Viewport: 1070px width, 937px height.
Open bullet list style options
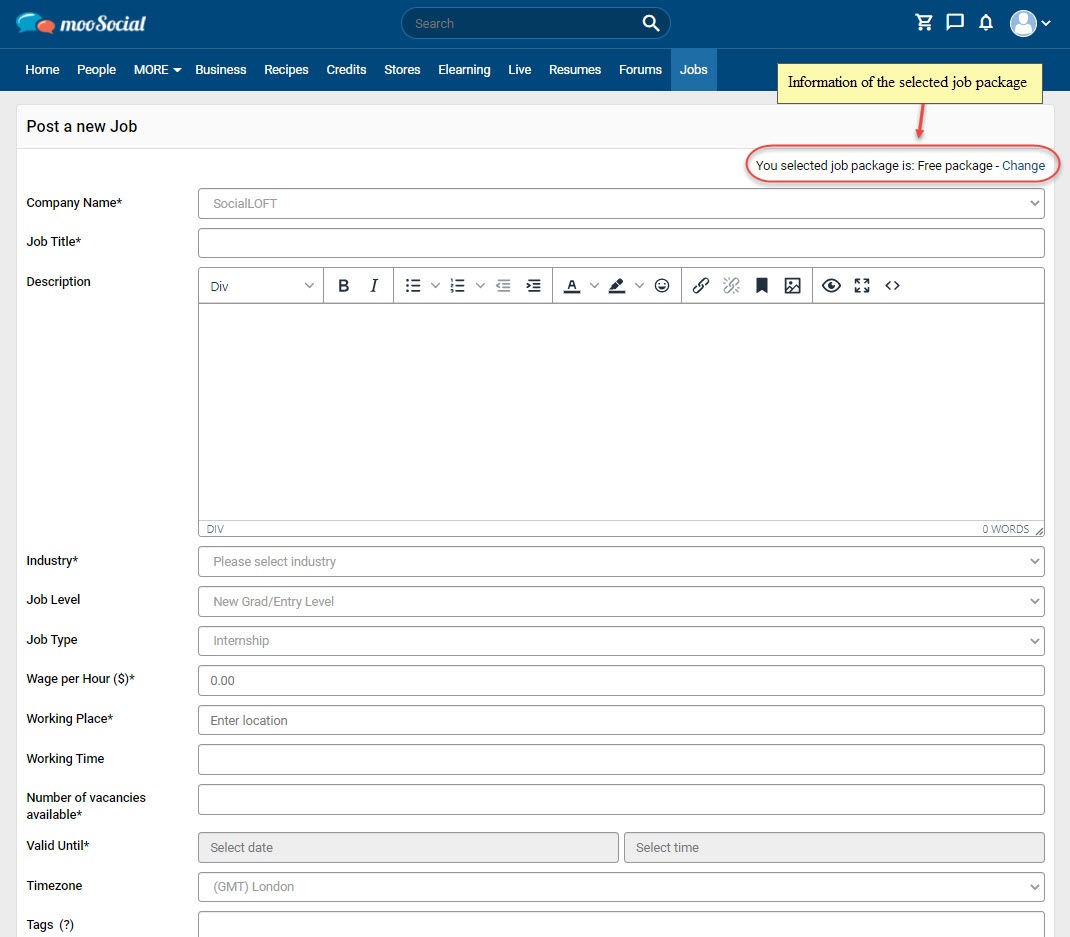point(435,286)
